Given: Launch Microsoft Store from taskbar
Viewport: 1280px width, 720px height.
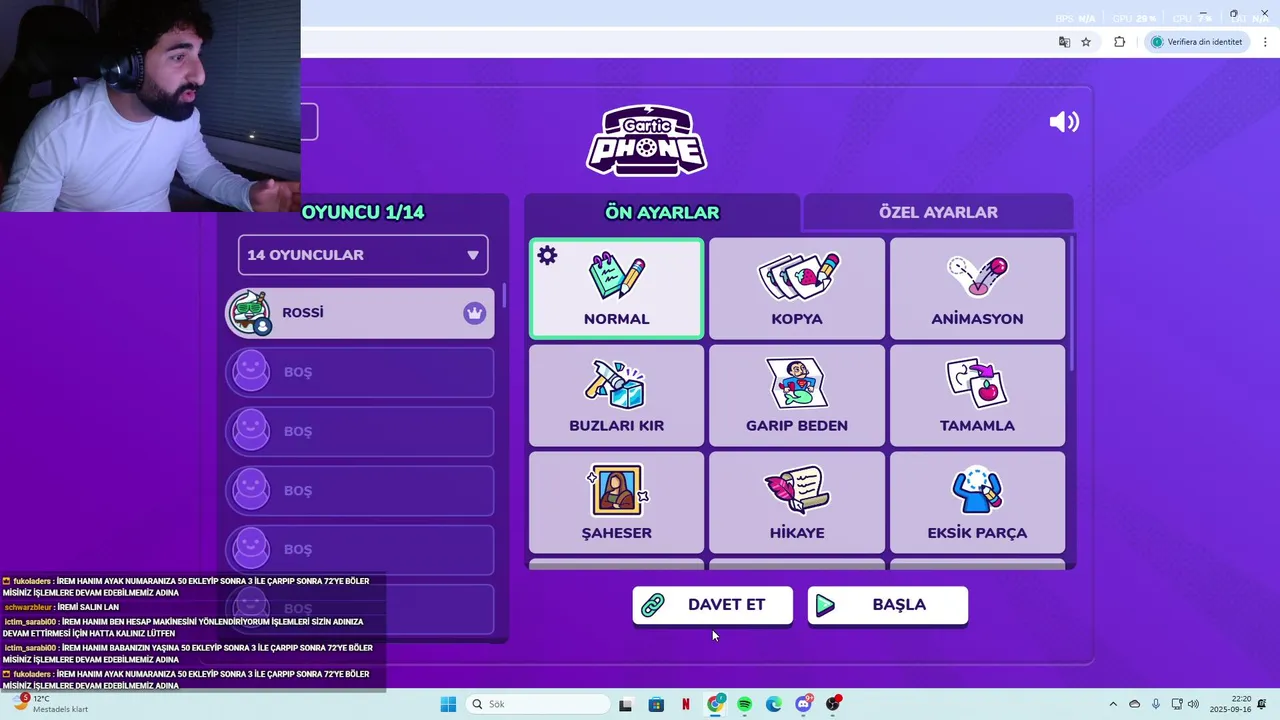Looking at the screenshot, I should tap(656, 704).
